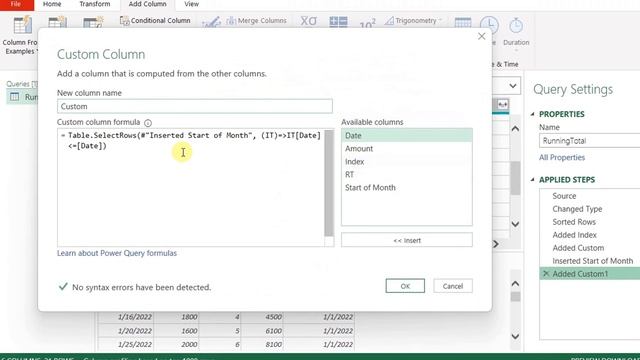Click the query Name field in Query Settings
Image resolution: width=640 pixels, height=360 pixels.
pos(589,141)
